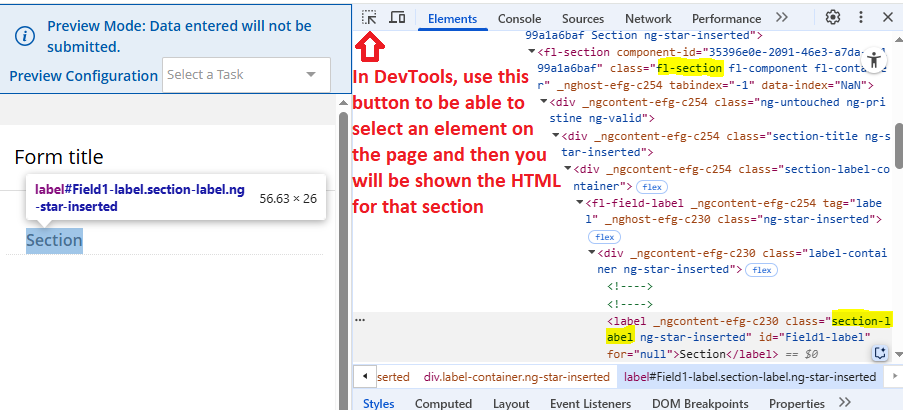This screenshot has width=903, height=410.
Task: Toggle the flex badge under fl-field-label
Action: [x=605, y=237]
